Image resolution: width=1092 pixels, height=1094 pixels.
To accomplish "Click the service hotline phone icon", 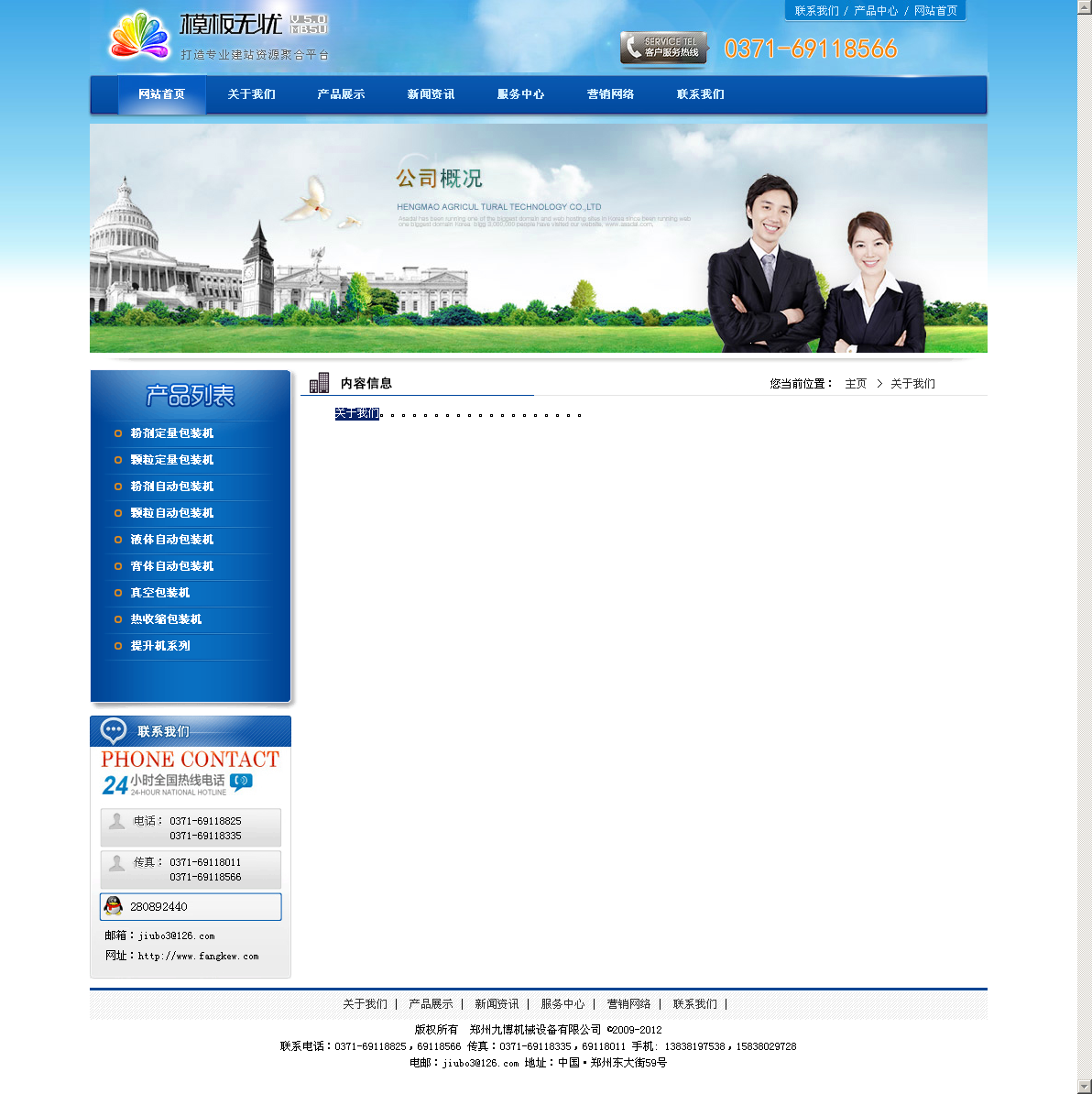I will (632, 48).
